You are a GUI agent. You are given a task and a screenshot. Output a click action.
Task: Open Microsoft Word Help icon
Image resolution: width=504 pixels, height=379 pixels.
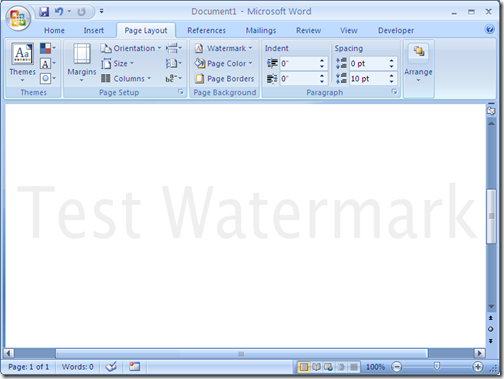(x=490, y=29)
